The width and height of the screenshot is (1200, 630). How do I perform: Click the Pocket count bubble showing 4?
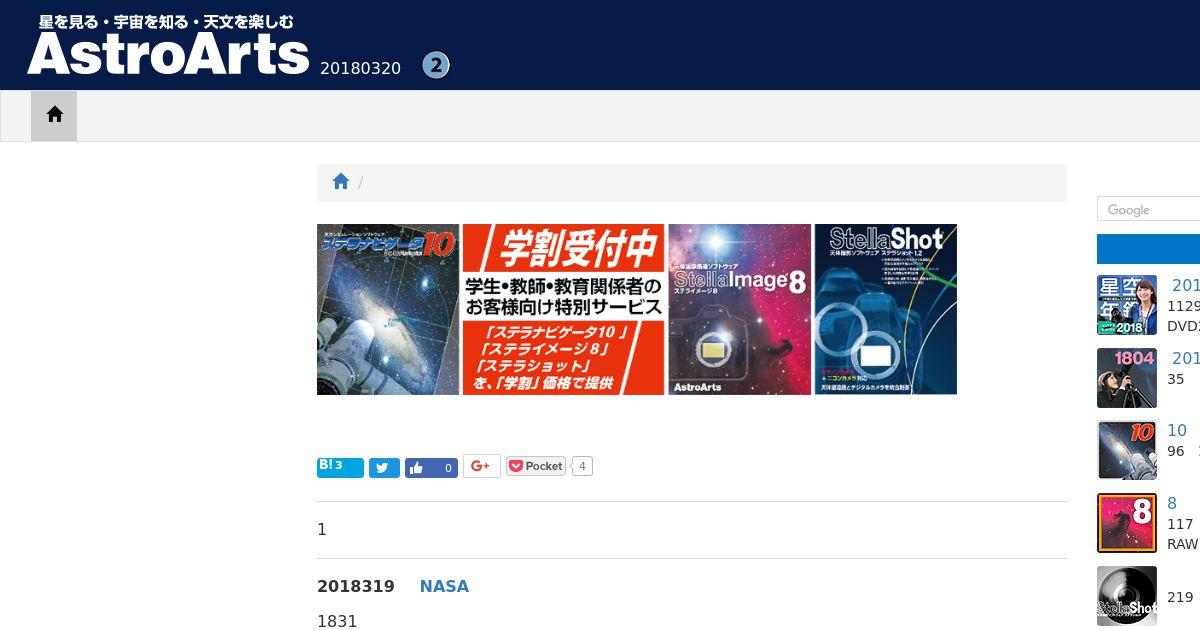pos(582,466)
